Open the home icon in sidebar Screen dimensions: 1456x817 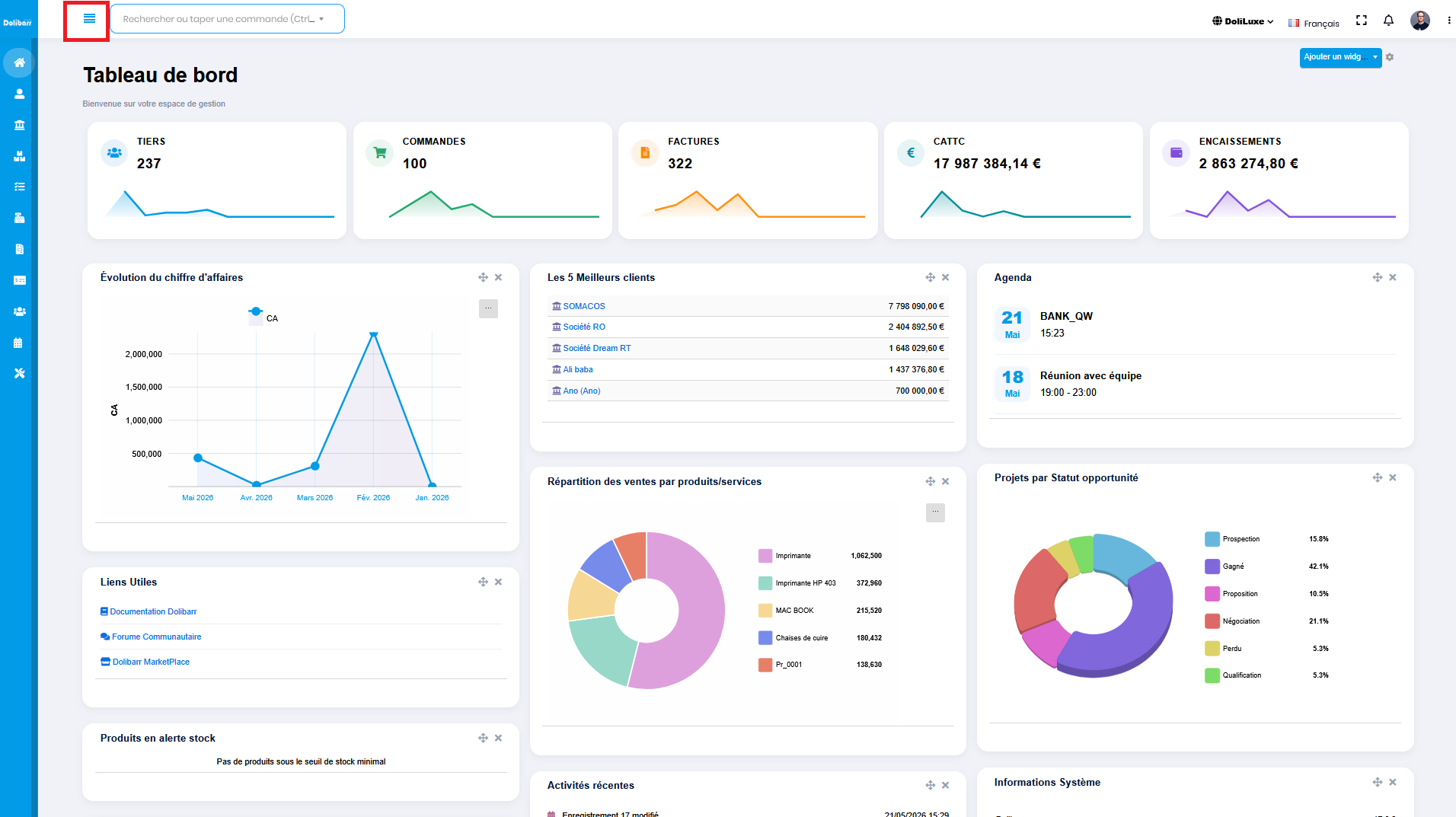click(19, 62)
